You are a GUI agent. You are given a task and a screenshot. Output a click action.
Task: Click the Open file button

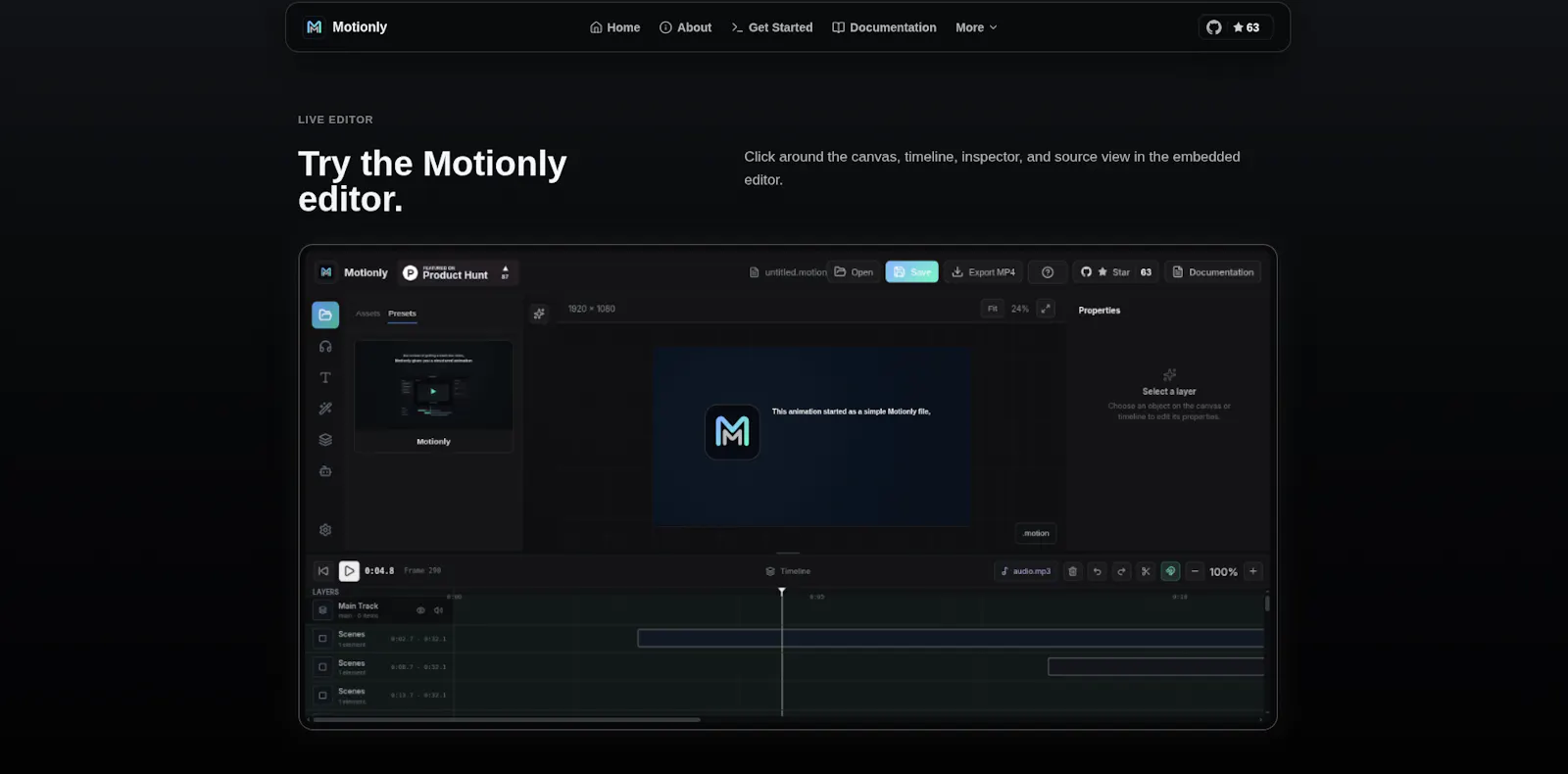(x=854, y=272)
